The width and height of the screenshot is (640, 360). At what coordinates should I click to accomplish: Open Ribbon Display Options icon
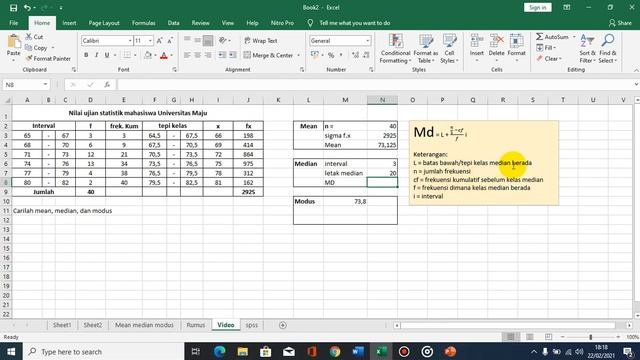[x=567, y=7]
